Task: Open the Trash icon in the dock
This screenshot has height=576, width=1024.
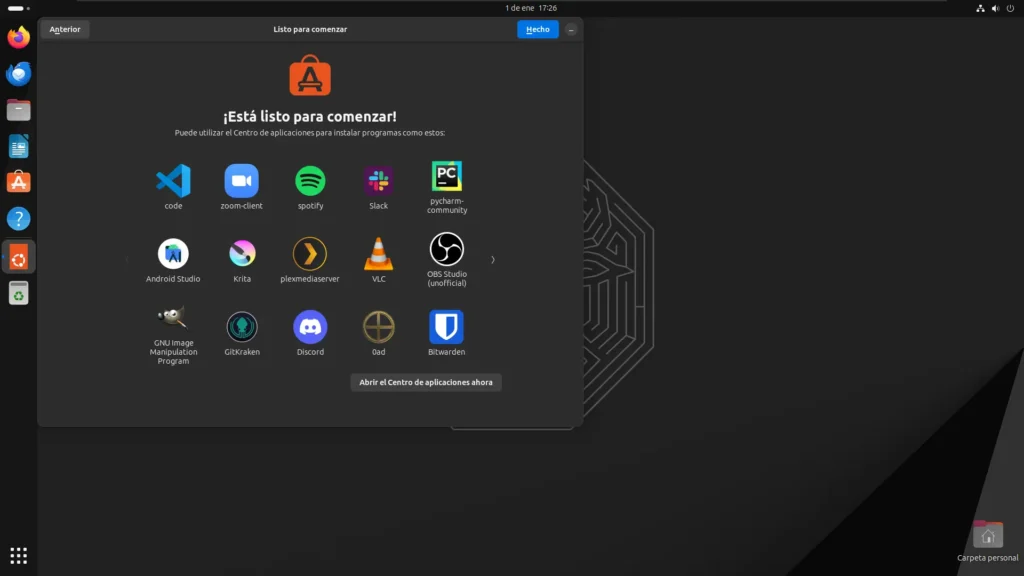Action: click(x=18, y=293)
